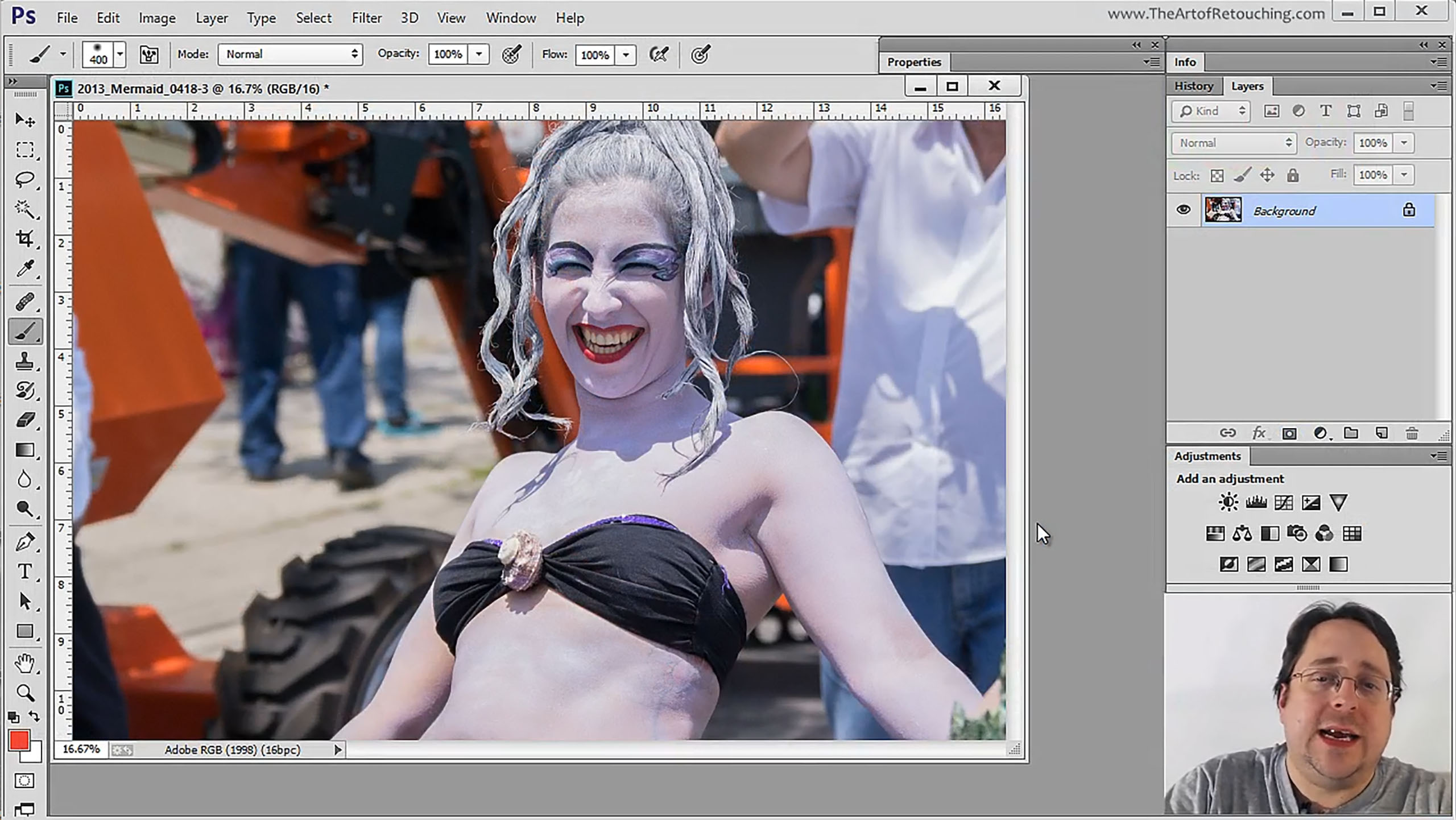1456x820 pixels.
Task: Open the layer blend mode dropdown
Action: click(1234, 143)
